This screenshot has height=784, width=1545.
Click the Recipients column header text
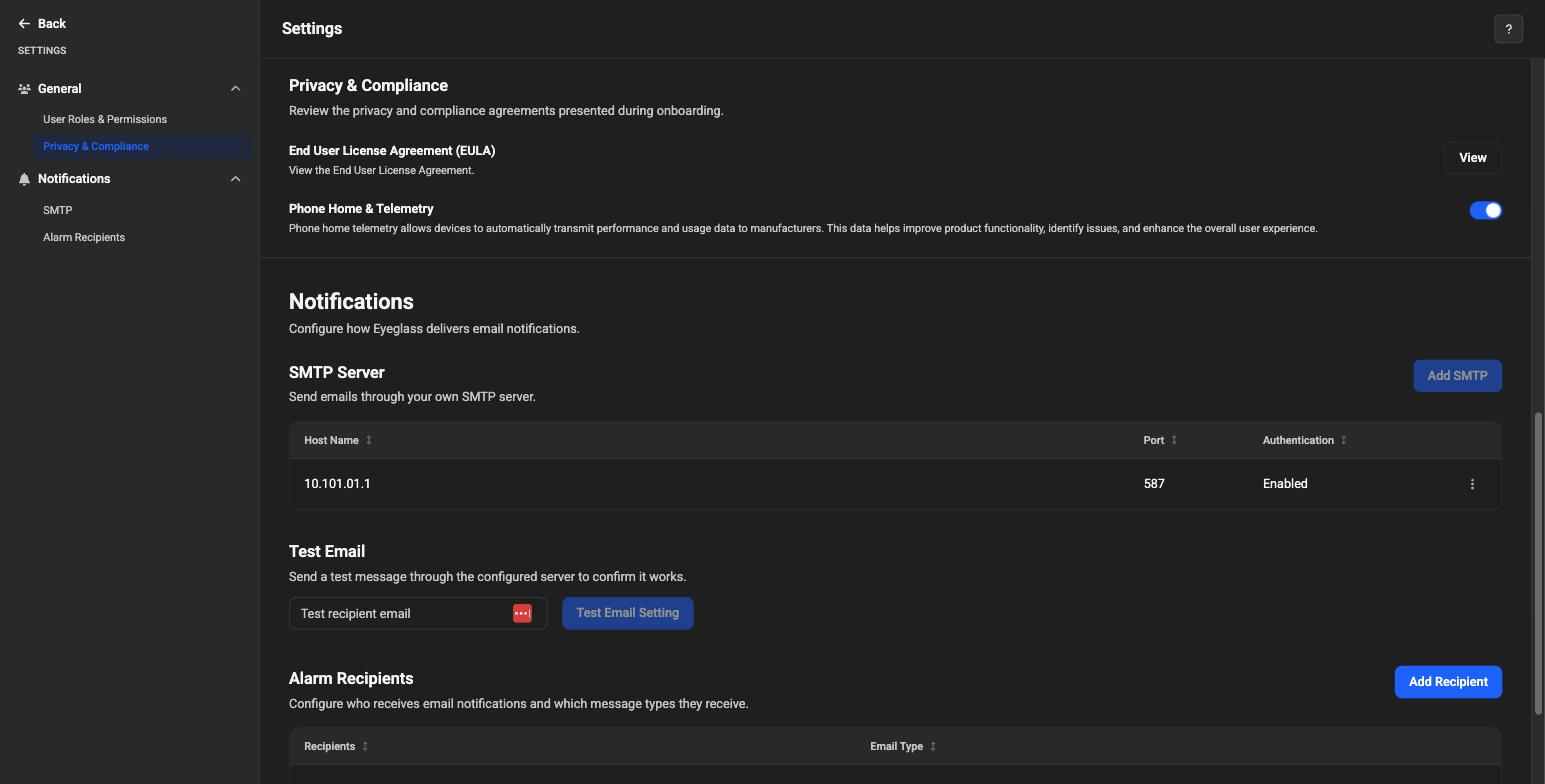click(329, 746)
